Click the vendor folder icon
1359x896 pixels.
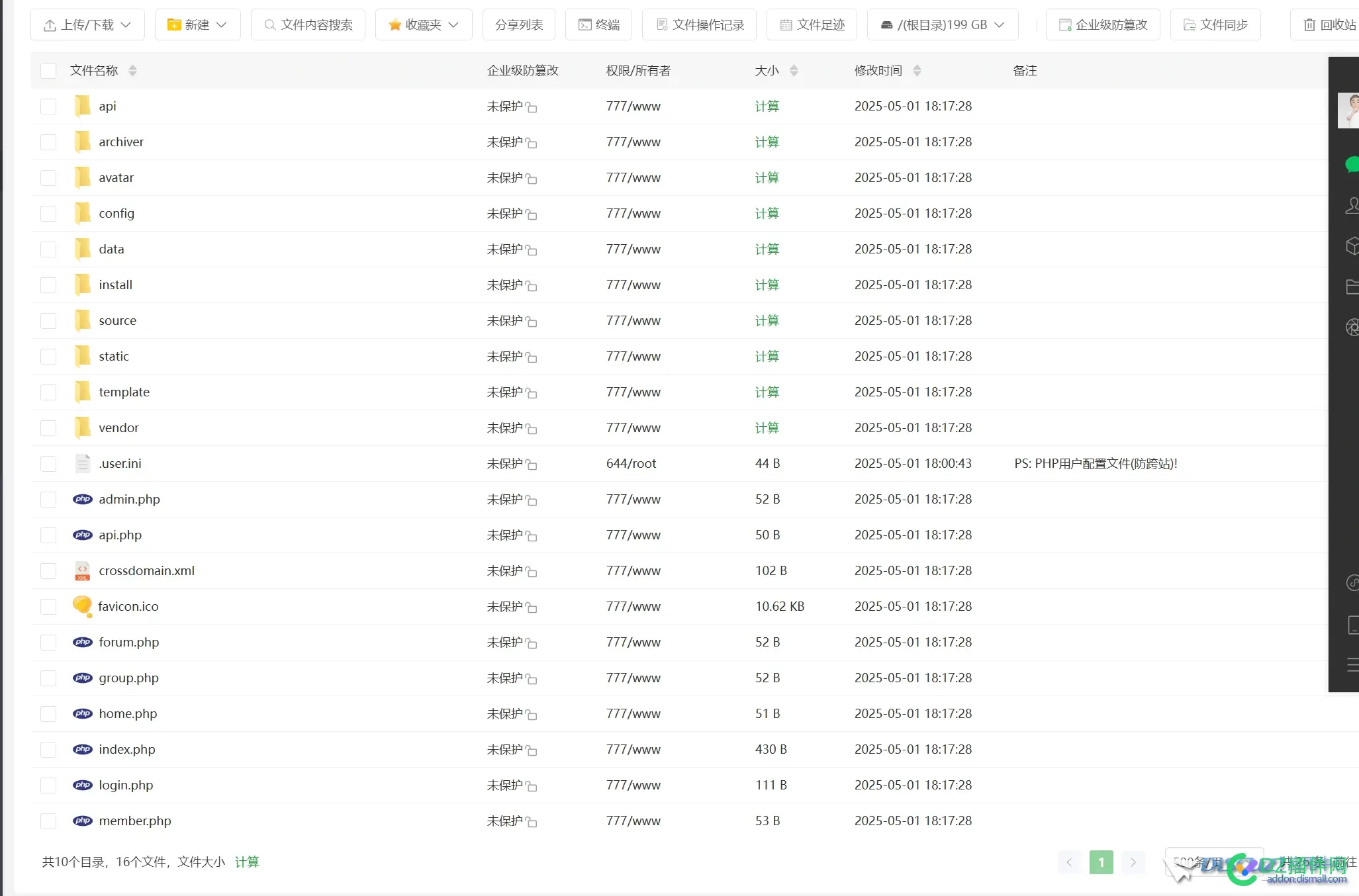tap(82, 427)
